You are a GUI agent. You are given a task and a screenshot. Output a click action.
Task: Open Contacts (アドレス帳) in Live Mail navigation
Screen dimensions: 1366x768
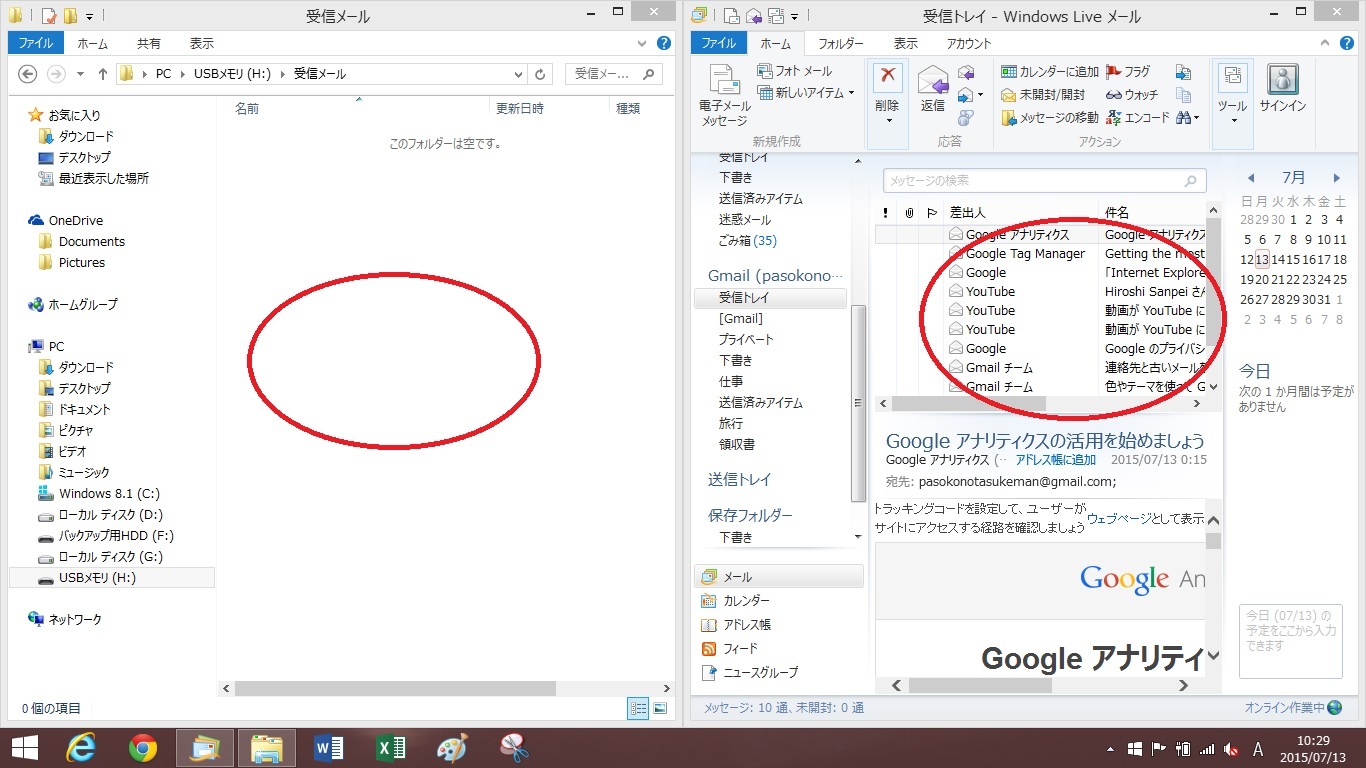pos(735,625)
